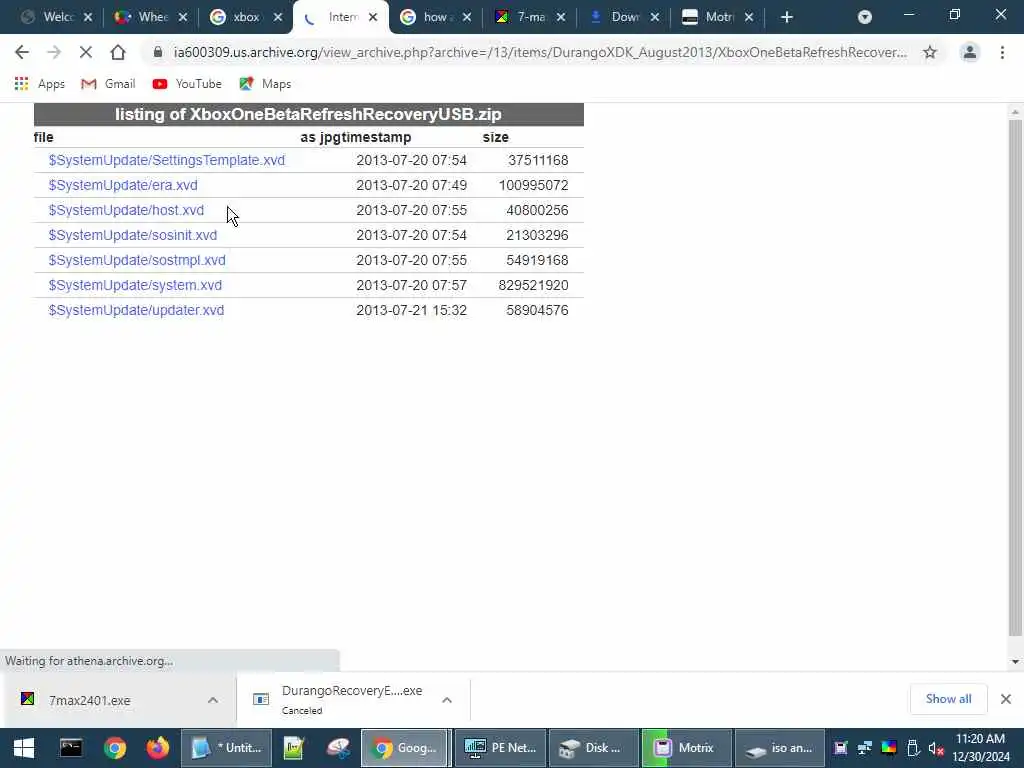
Task: Open $SystemUpdate/sostmpl.xvd file link
Action: (137, 260)
